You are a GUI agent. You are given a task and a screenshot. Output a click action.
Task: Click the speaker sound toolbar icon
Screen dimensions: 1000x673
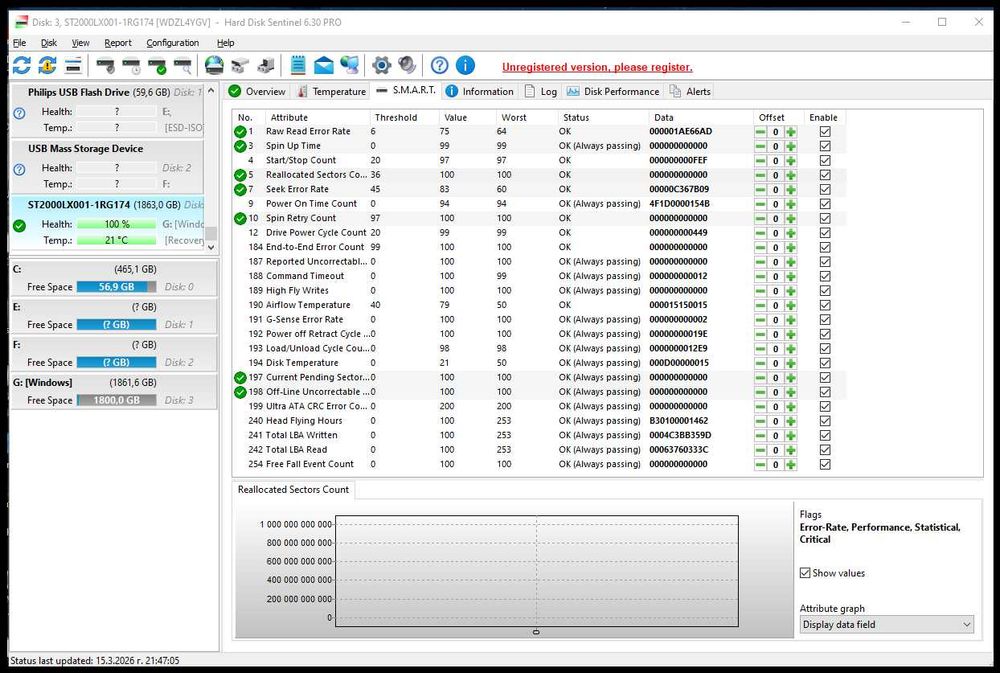click(407, 65)
